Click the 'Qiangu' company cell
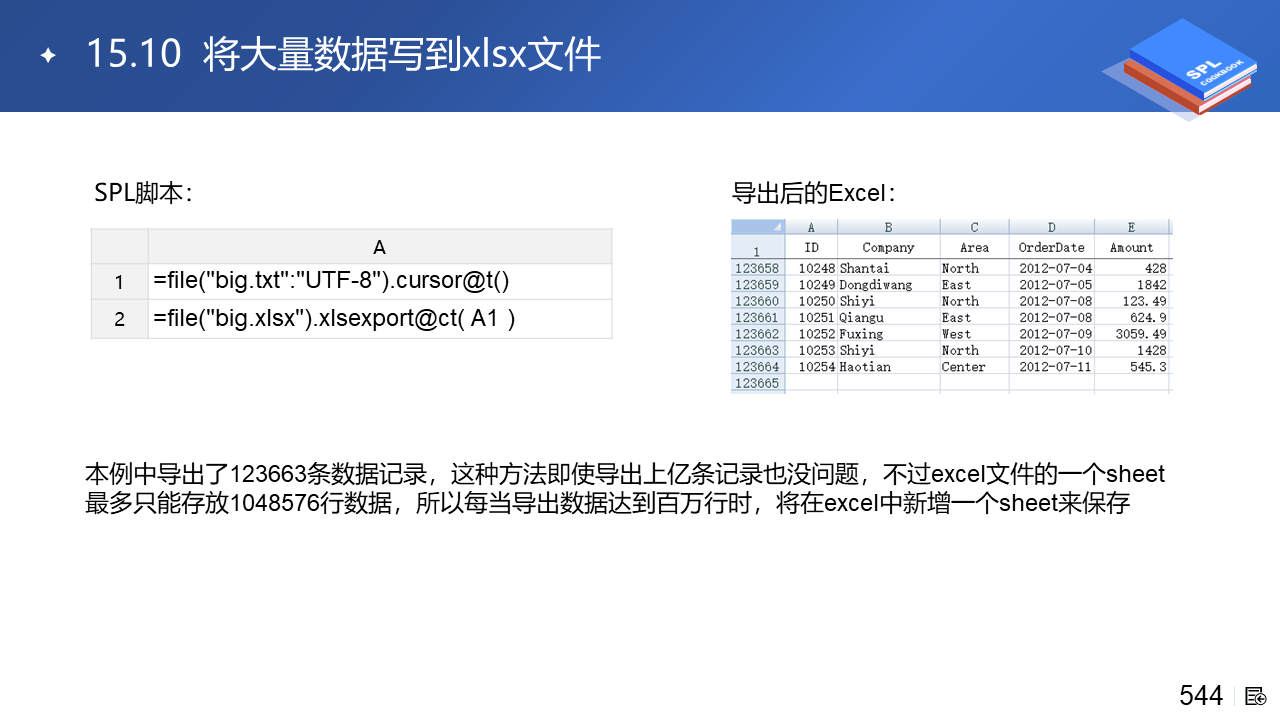1280x720 pixels. (x=889, y=318)
